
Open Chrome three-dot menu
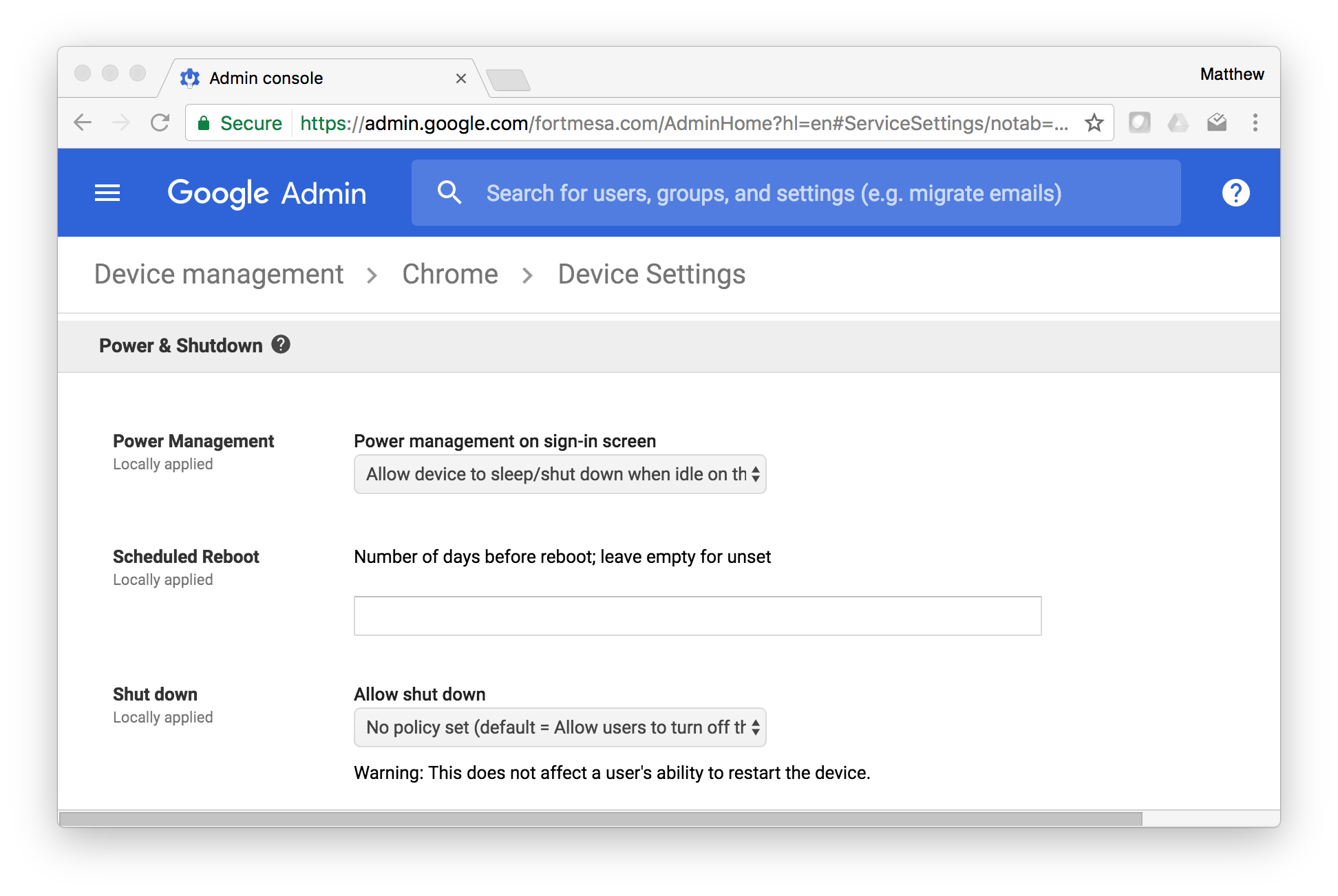pyautogui.click(x=1255, y=122)
